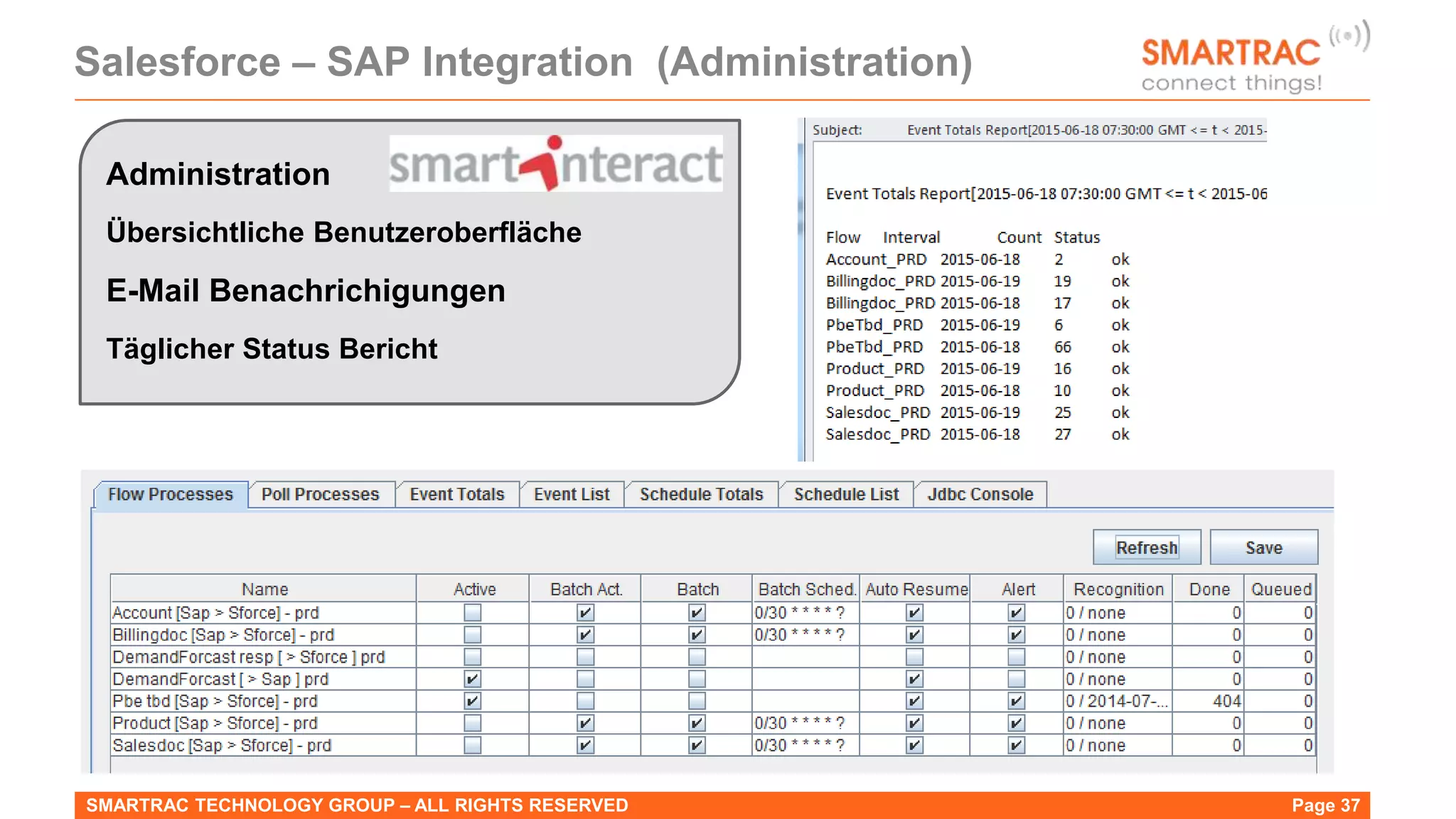The height and width of the screenshot is (819, 1456).
Task: Open the Flow Processes tab
Action: (x=171, y=495)
